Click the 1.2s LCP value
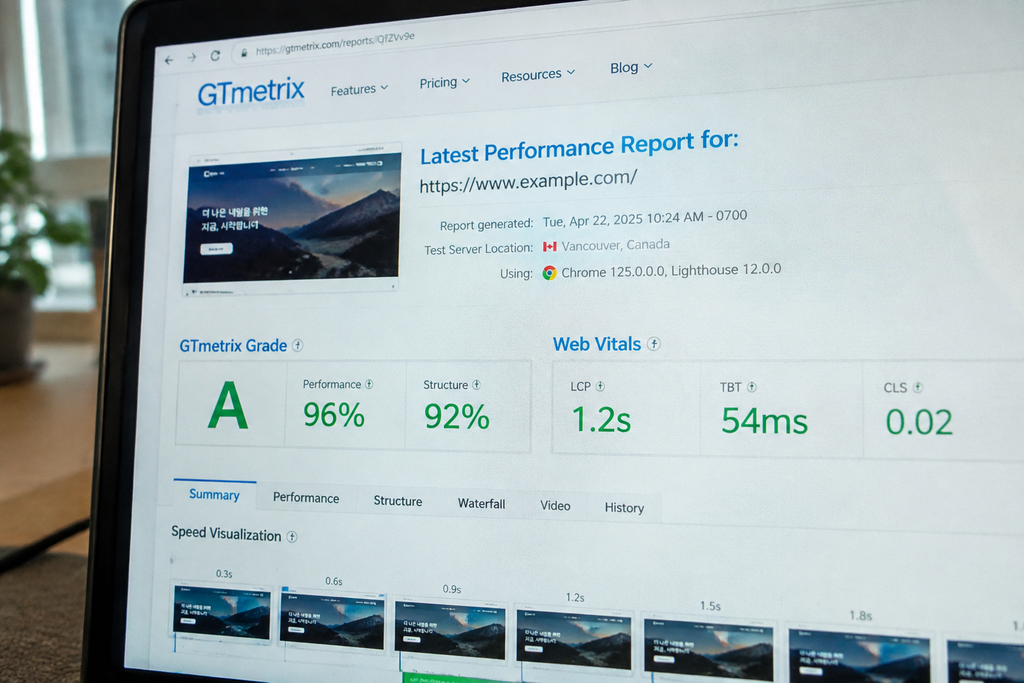 click(x=601, y=419)
